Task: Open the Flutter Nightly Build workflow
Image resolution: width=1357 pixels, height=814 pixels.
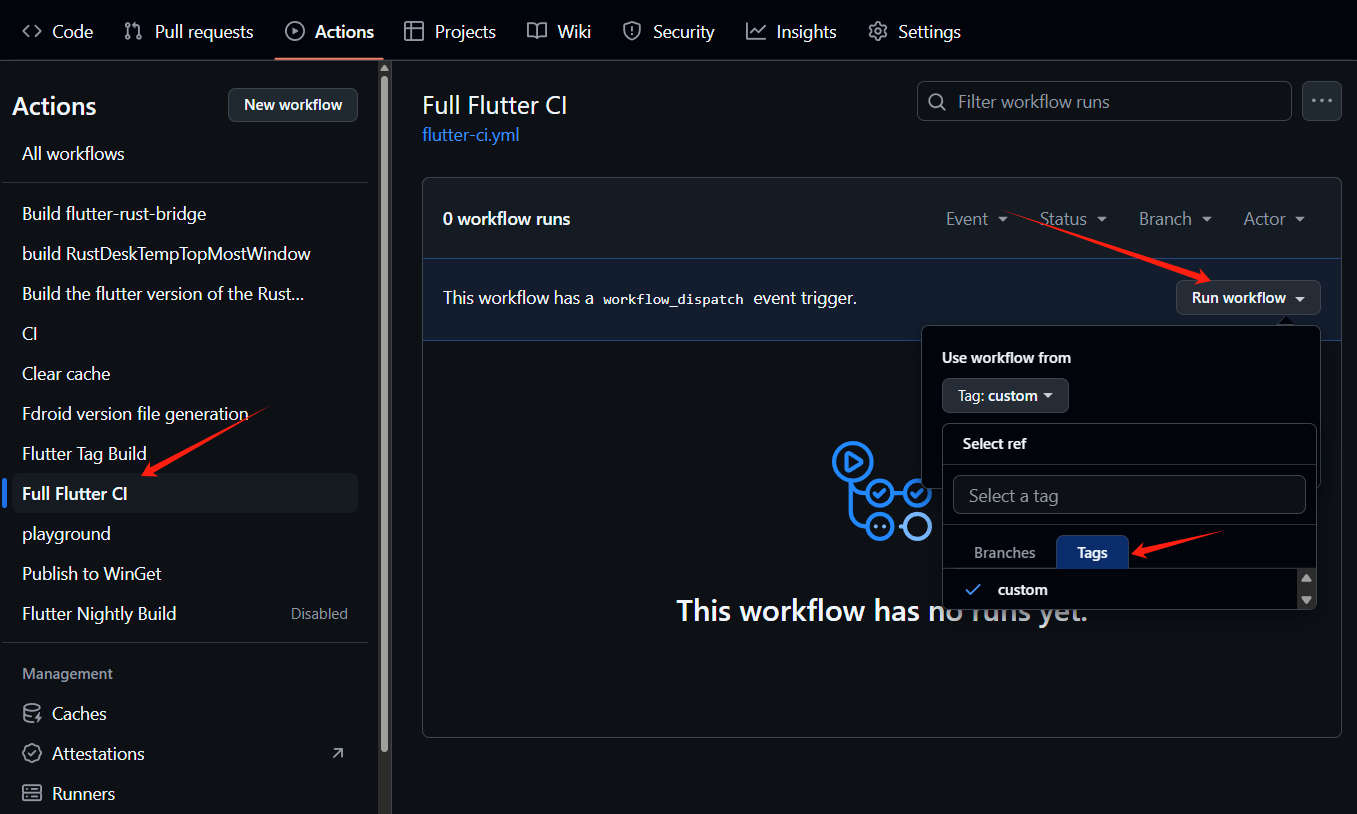Action: [185, 614]
